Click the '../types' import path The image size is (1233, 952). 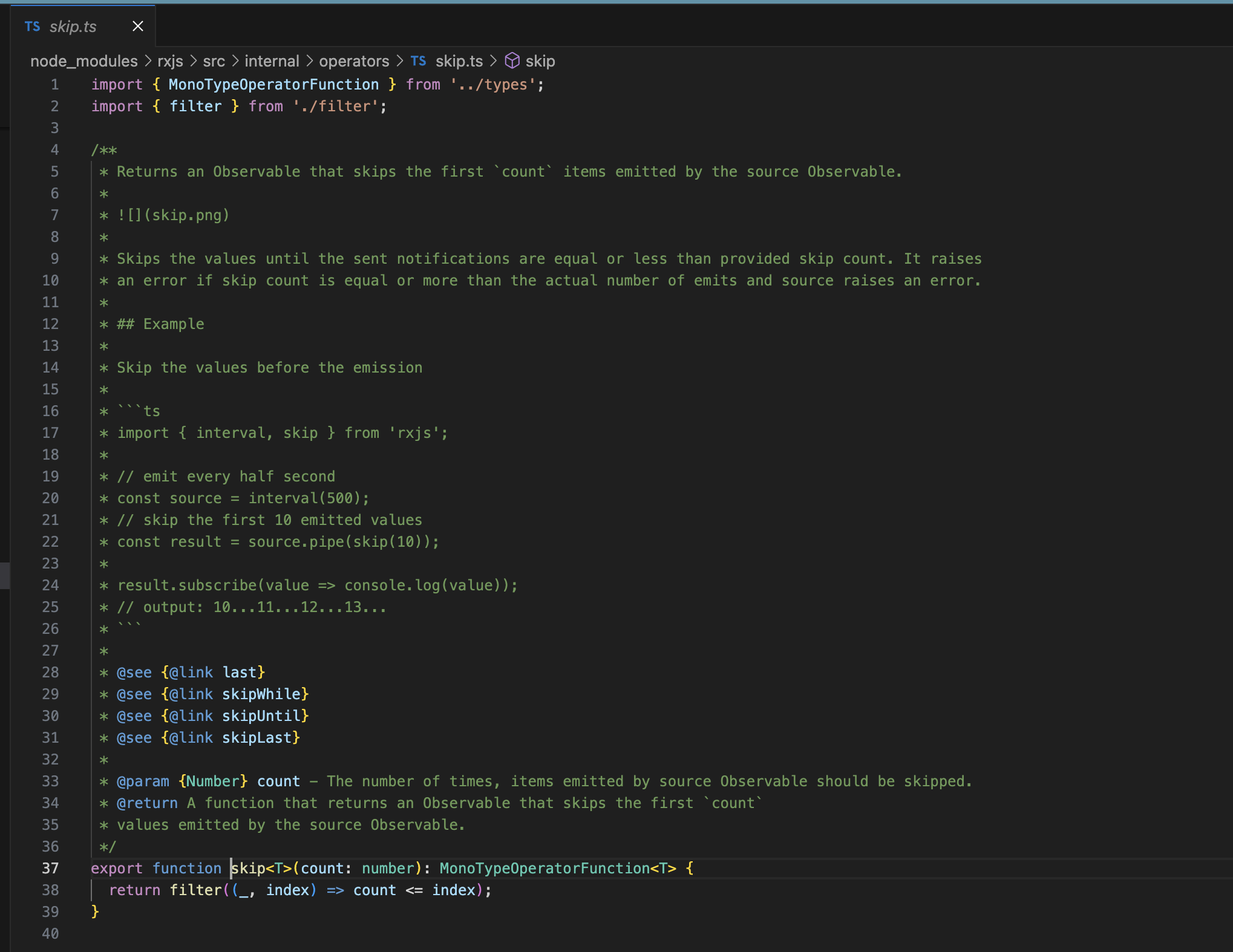[x=493, y=84]
